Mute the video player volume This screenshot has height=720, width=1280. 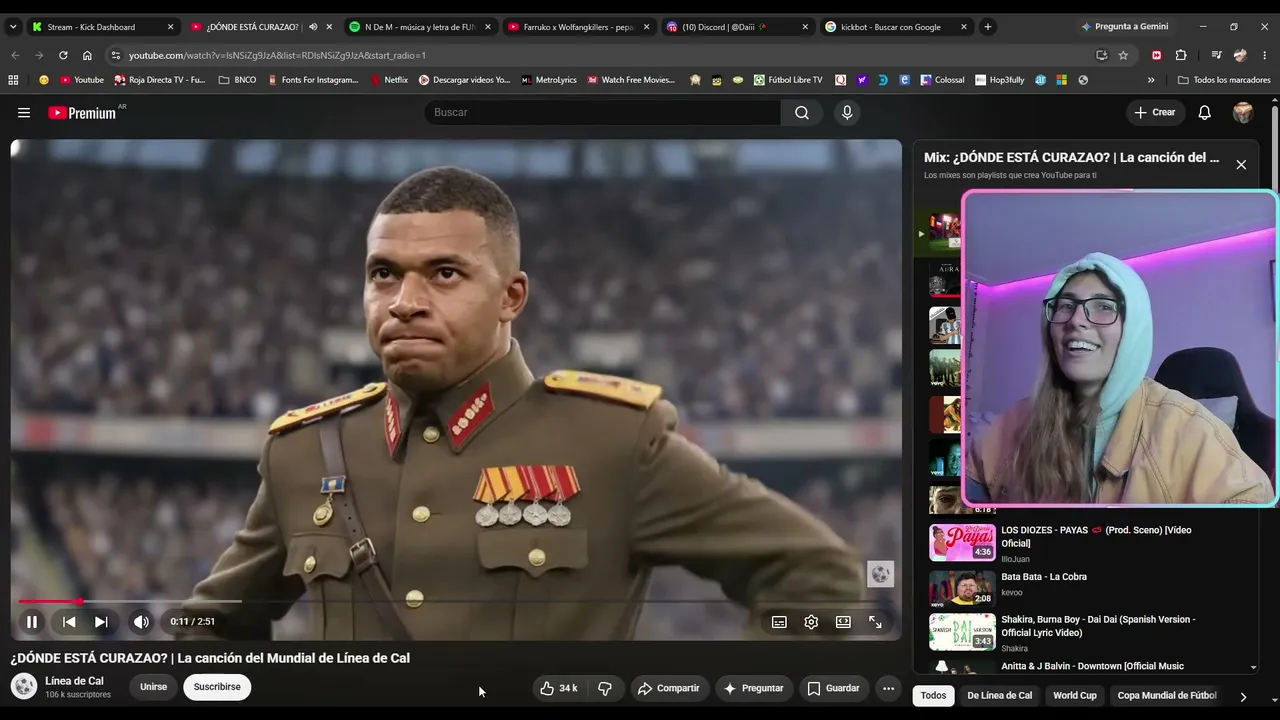coord(141,622)
